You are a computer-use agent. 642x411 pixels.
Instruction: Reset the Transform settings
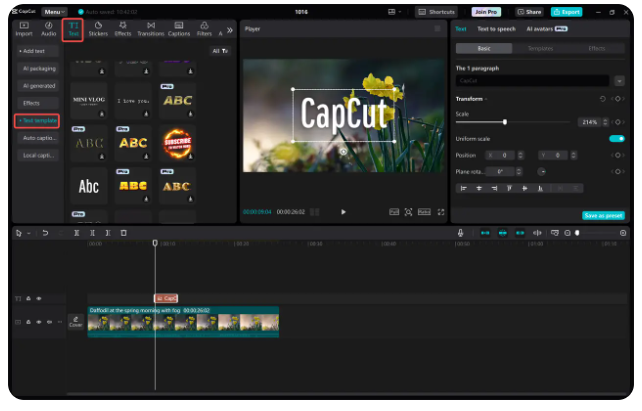[602, 99]
